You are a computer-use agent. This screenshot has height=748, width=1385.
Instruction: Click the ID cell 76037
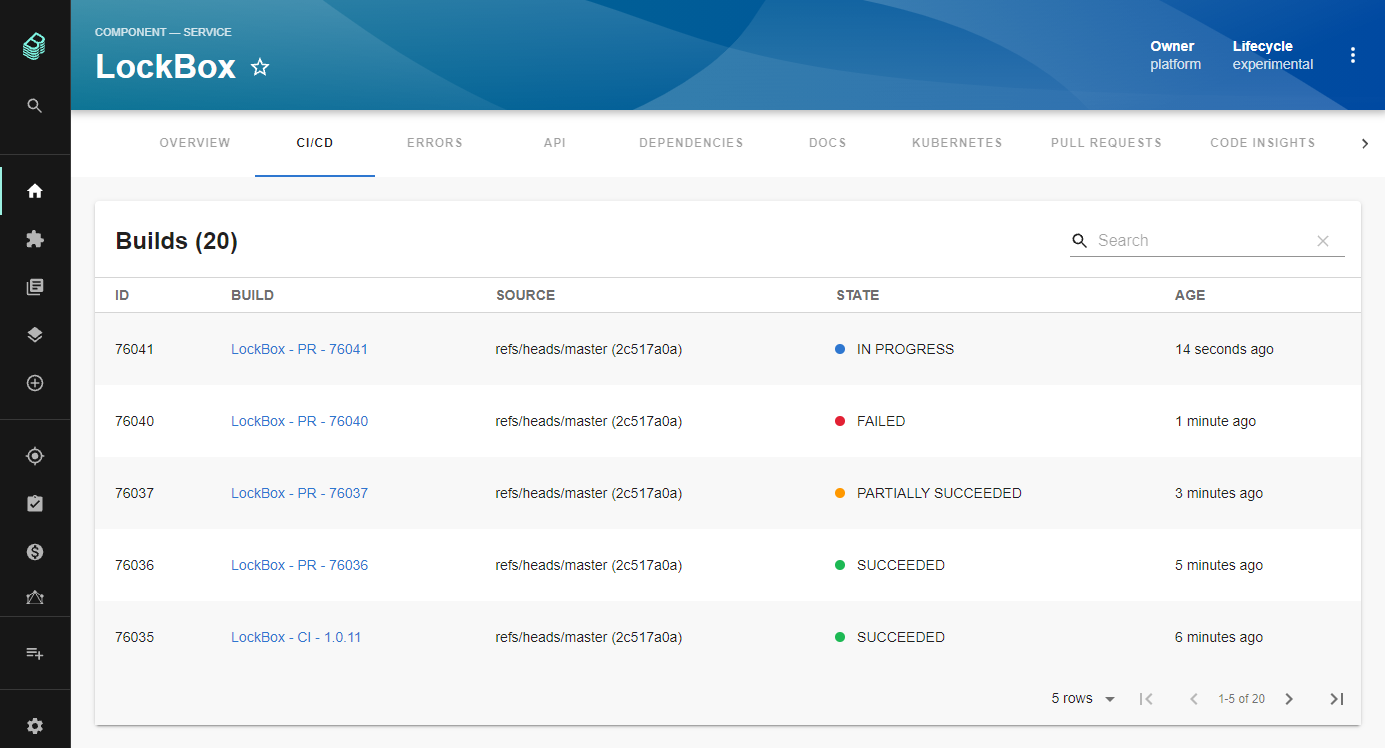click(x=135, y=493)
